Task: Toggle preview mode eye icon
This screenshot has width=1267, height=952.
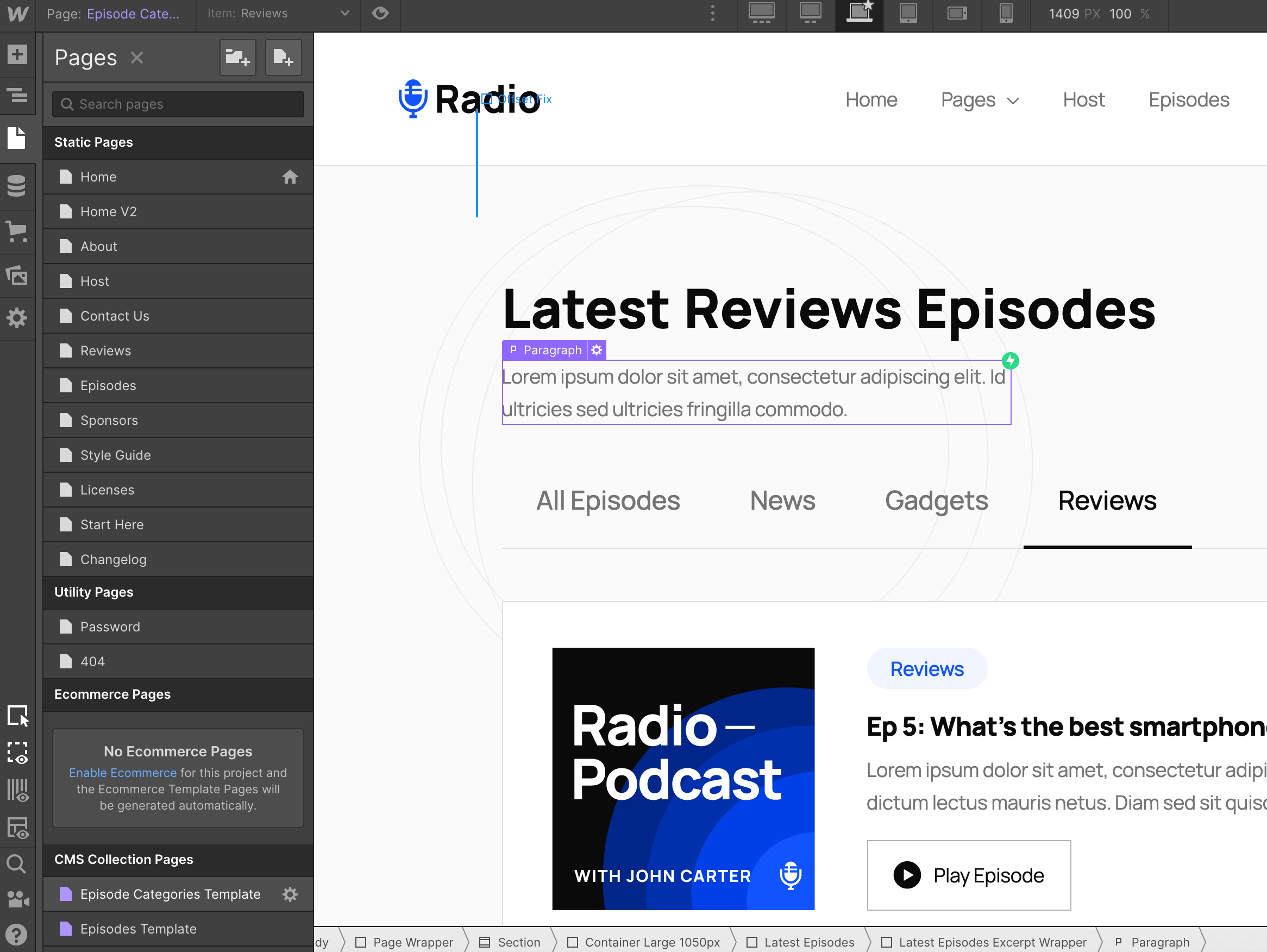Action: 380,13
